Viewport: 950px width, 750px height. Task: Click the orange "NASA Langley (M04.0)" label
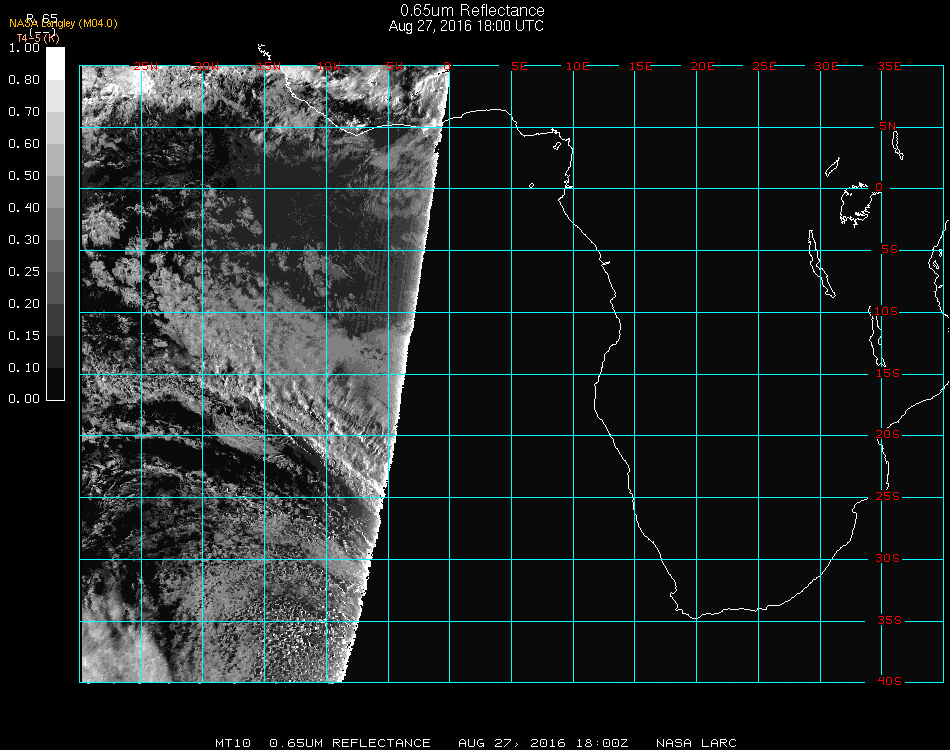[x=63, y=24]
